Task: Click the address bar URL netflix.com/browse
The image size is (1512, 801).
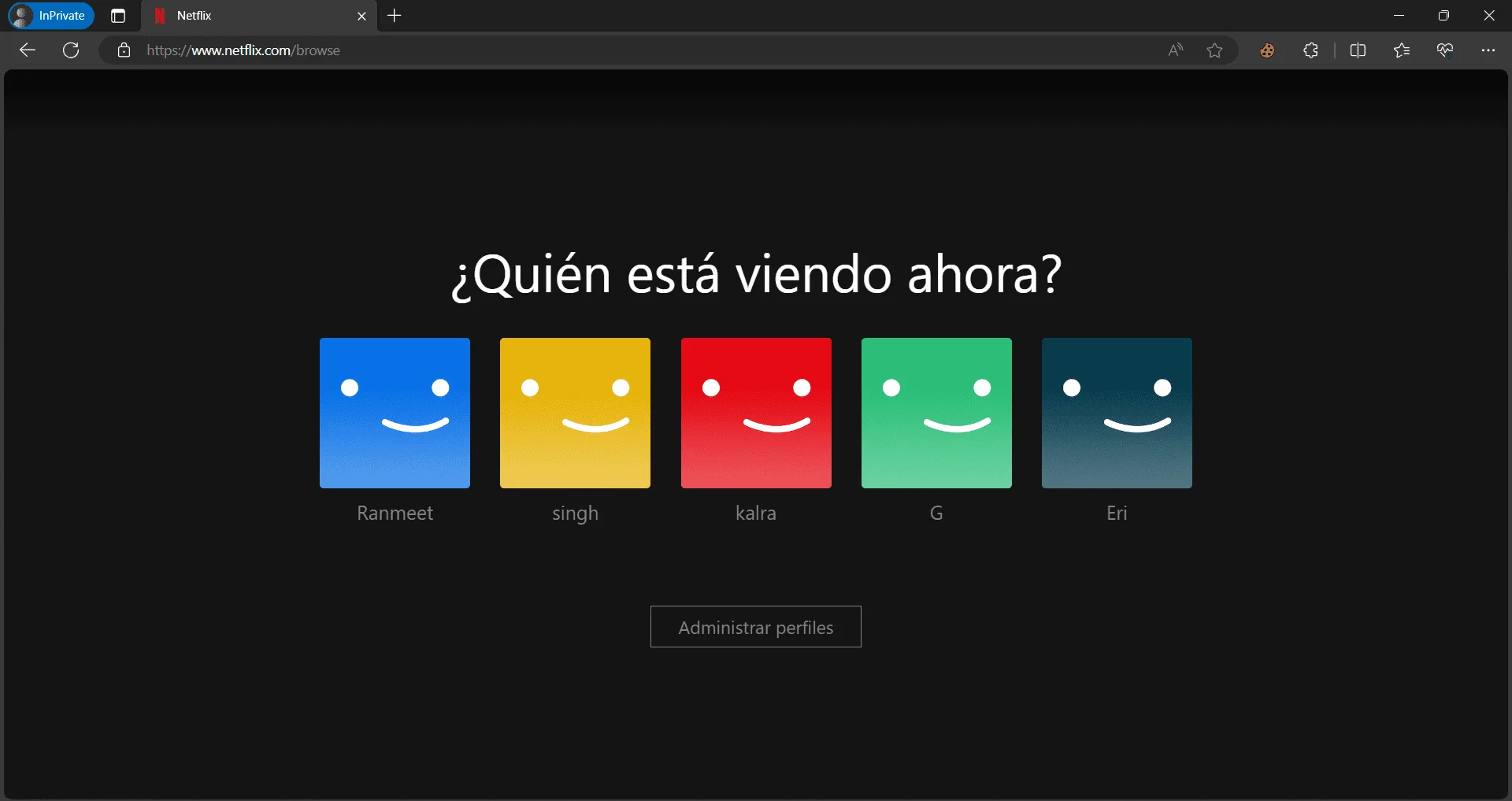Action: [243, 50]
